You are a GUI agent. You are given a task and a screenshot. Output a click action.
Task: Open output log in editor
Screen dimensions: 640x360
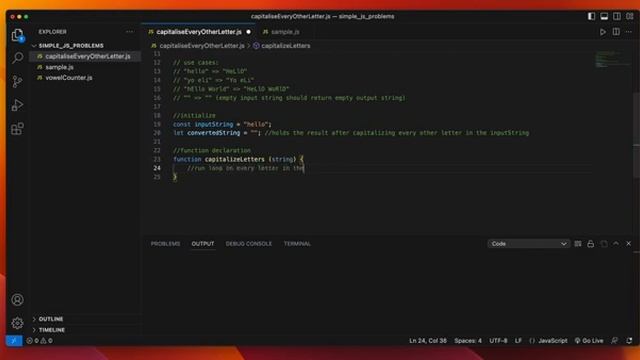click(x=604, y=244)
